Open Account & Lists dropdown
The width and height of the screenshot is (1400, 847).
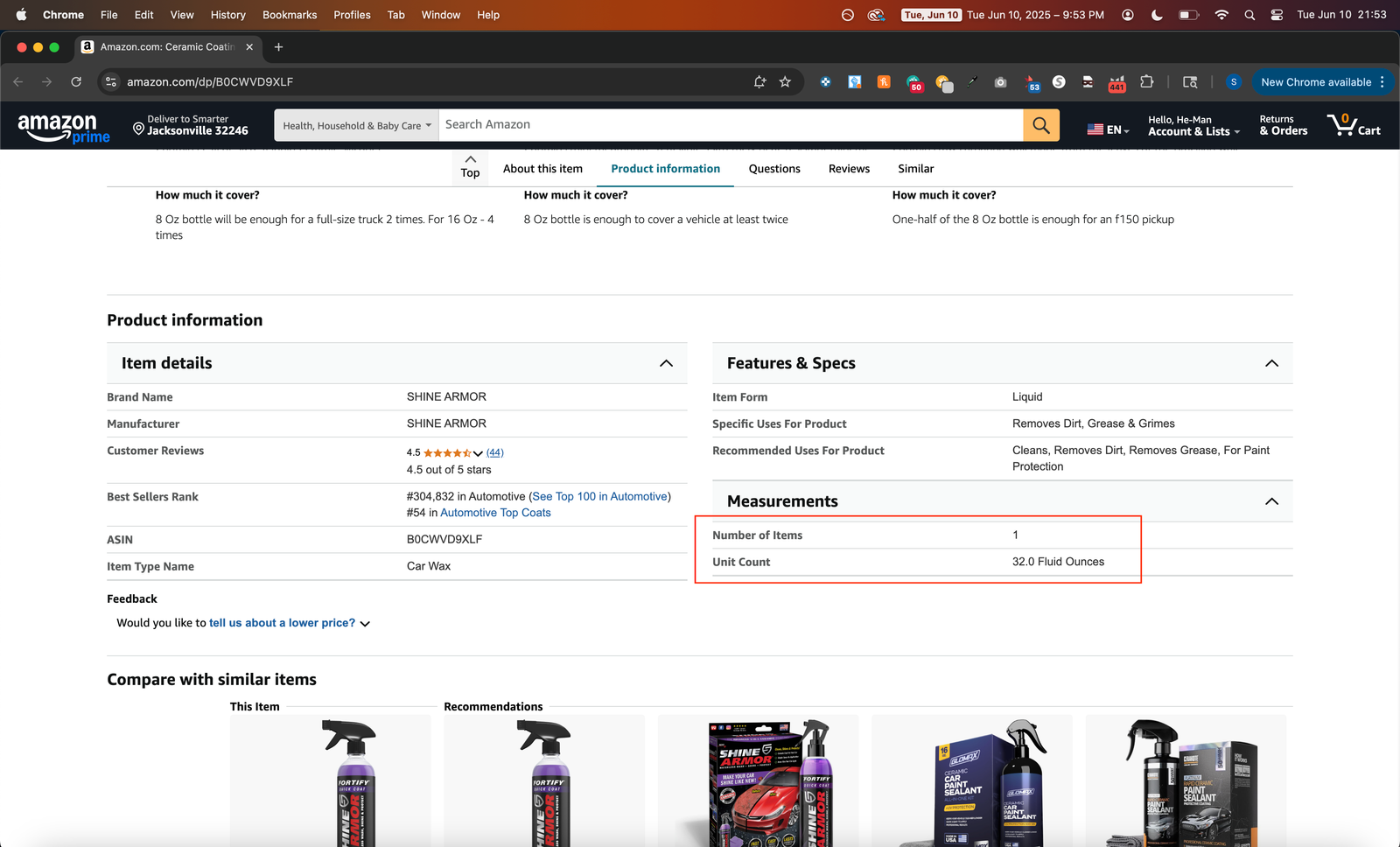[x=1193, y=126]
